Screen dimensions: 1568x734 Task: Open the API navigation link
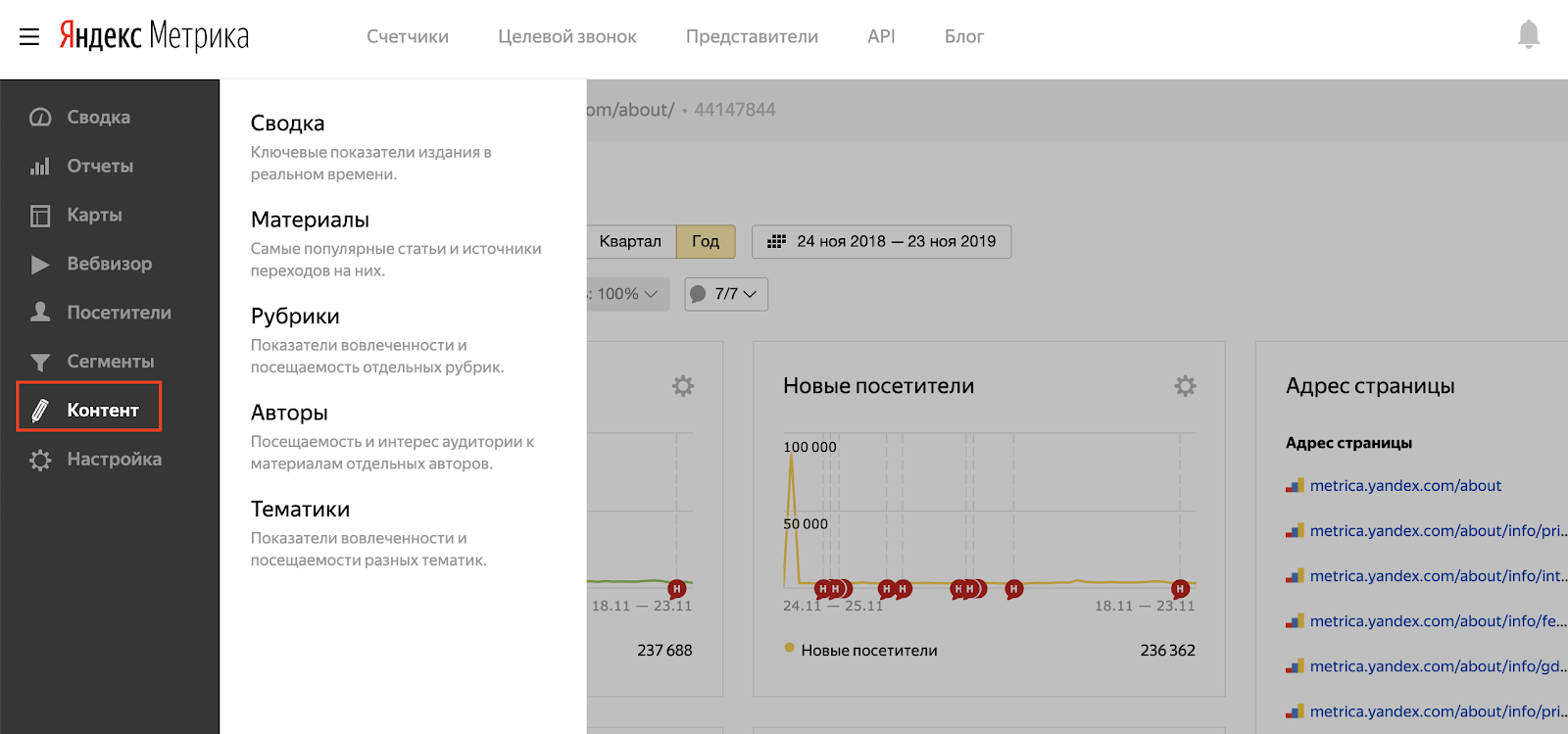point(881,37)
